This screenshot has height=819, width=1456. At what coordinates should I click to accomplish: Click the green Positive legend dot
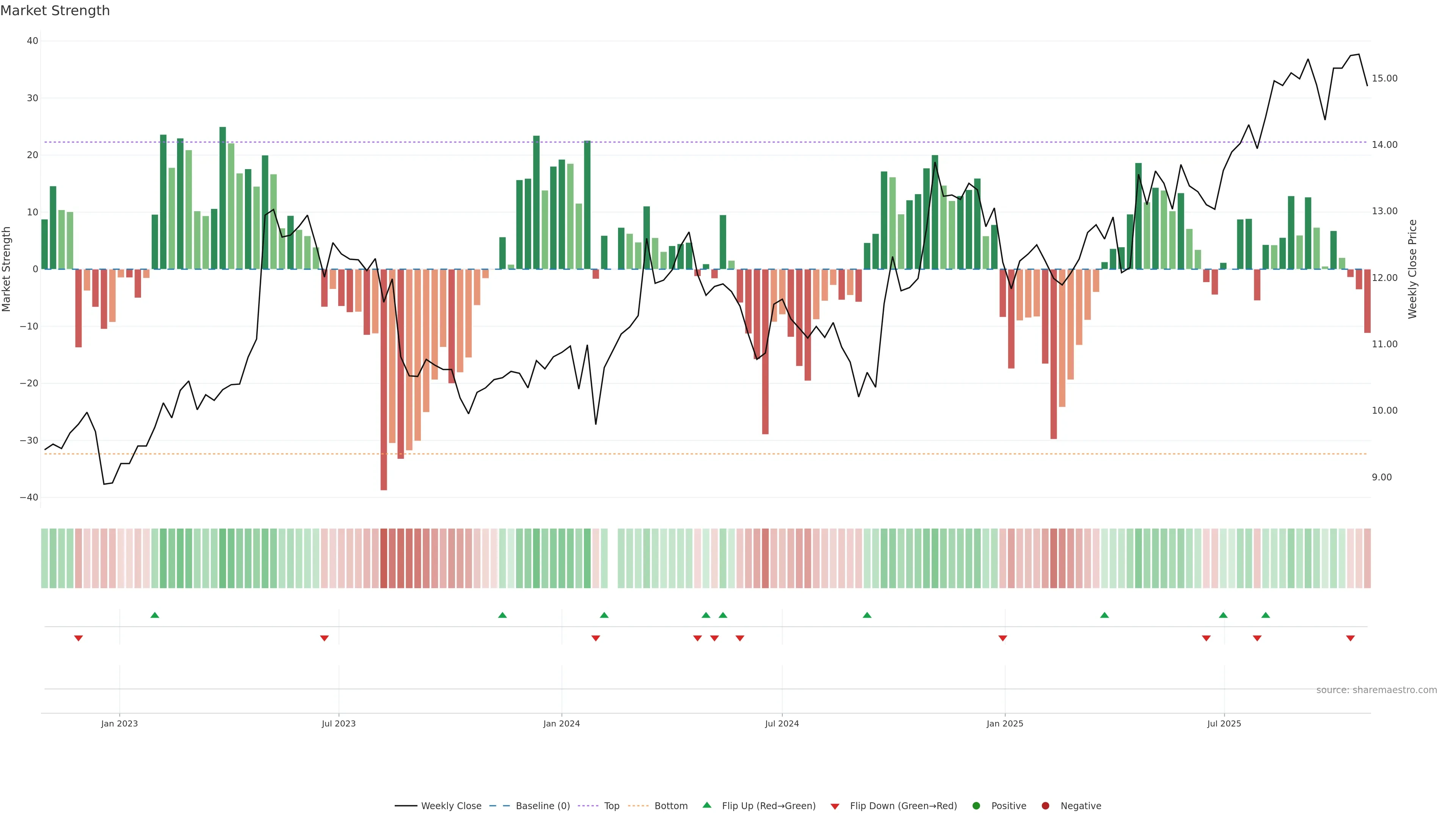(x=976, y=806)
